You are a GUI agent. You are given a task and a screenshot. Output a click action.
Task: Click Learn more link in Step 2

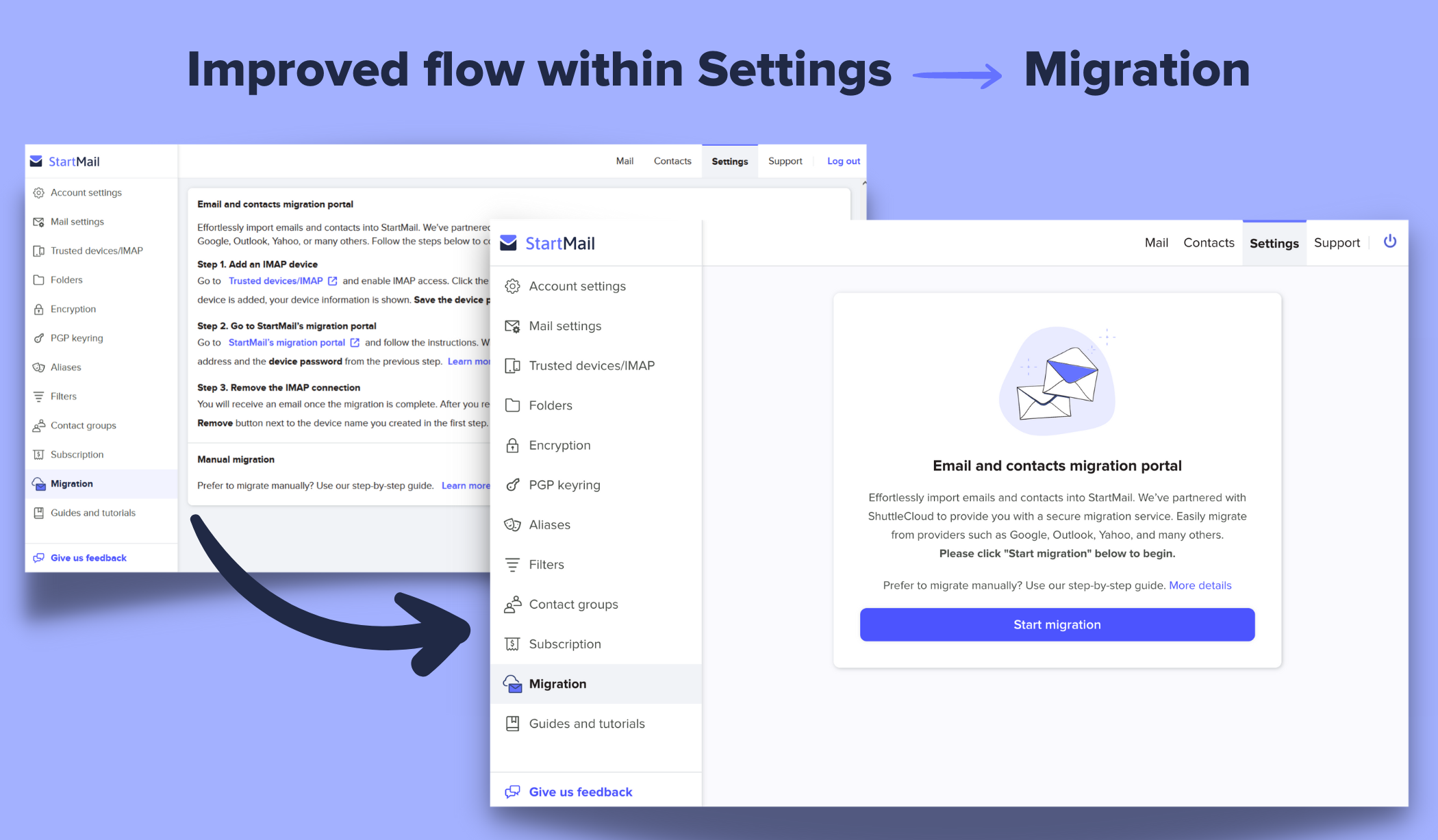click(469, 361)
